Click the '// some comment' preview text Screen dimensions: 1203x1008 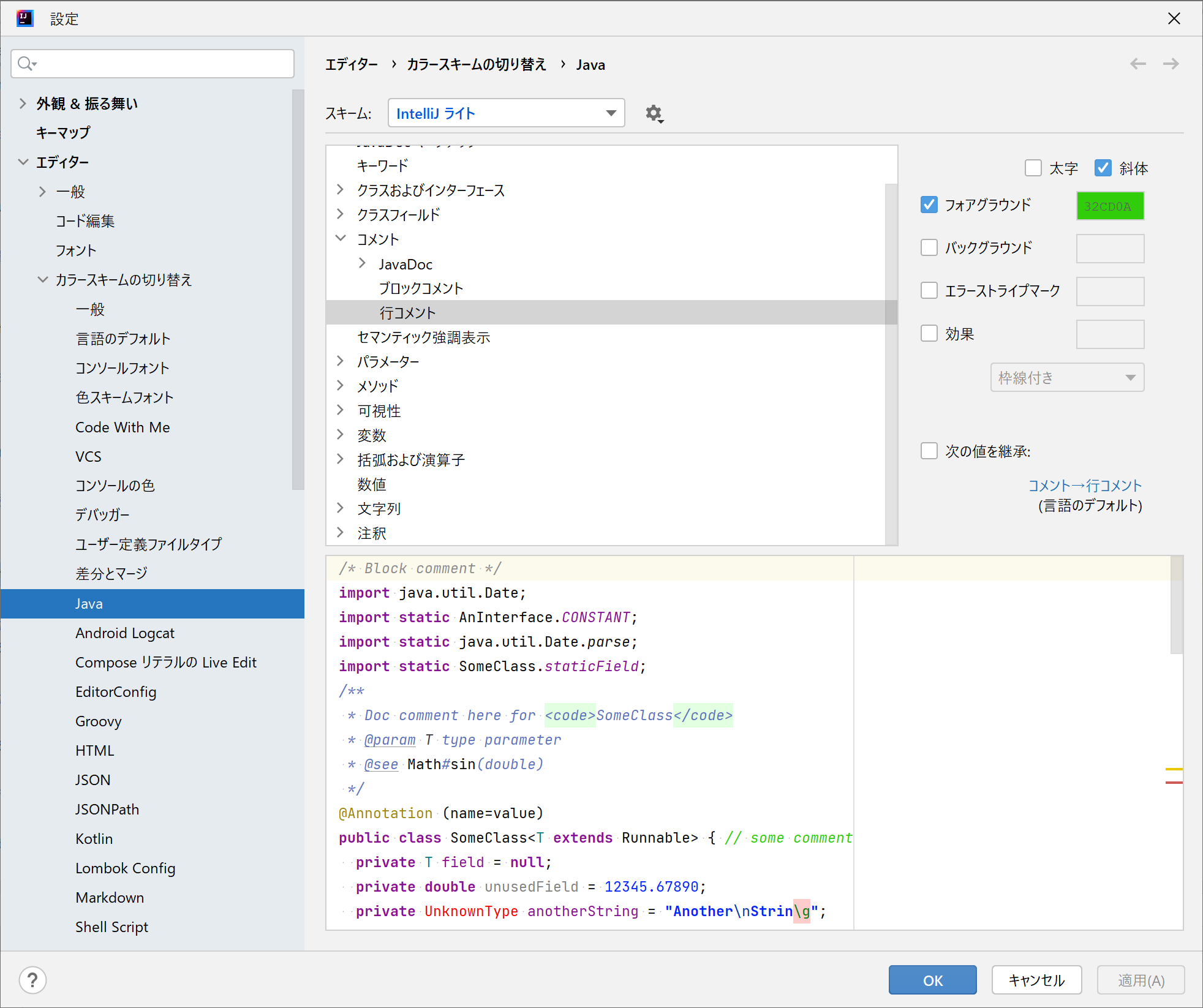(x=788, y=838)
